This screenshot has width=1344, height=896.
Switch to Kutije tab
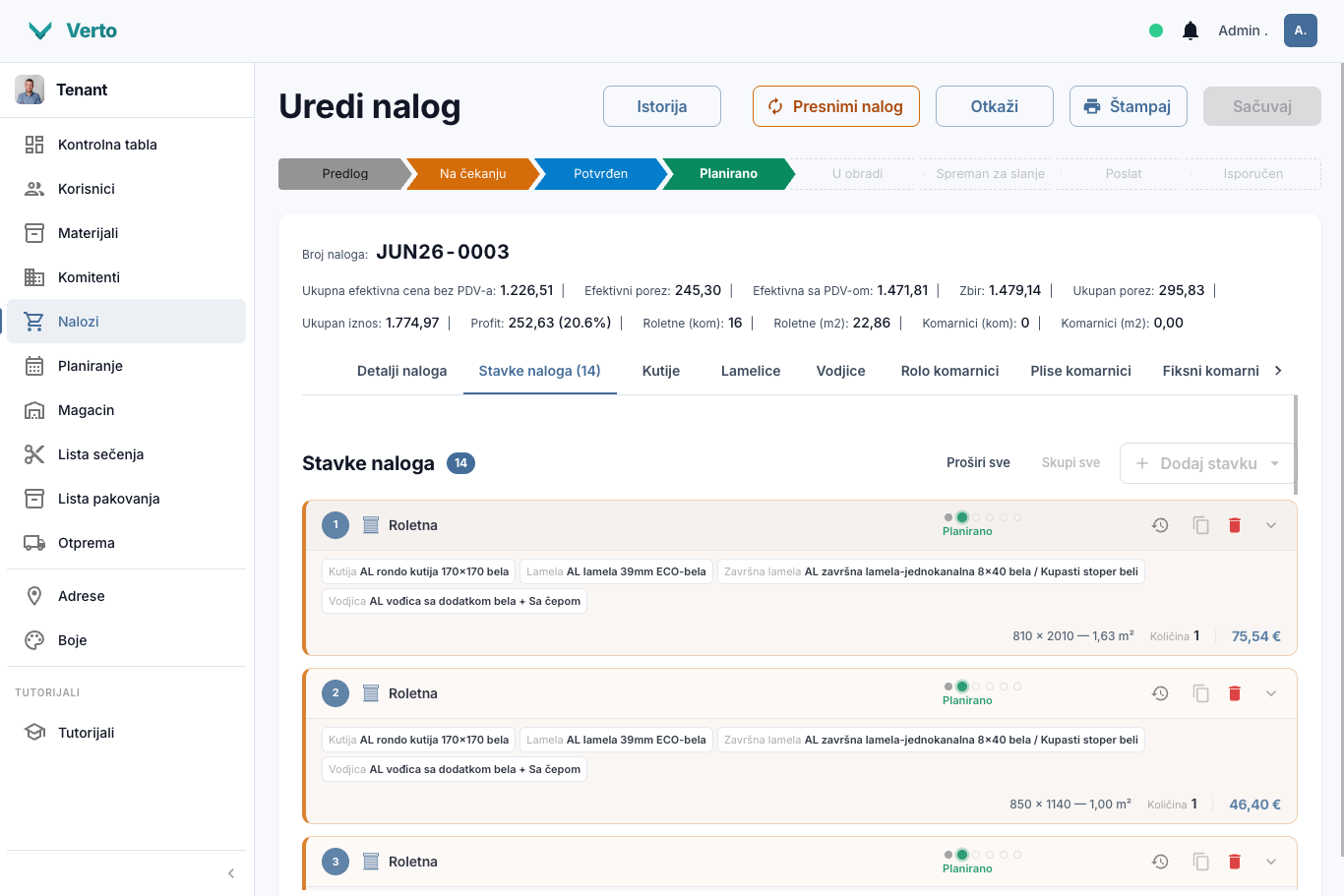click(661, 371)
